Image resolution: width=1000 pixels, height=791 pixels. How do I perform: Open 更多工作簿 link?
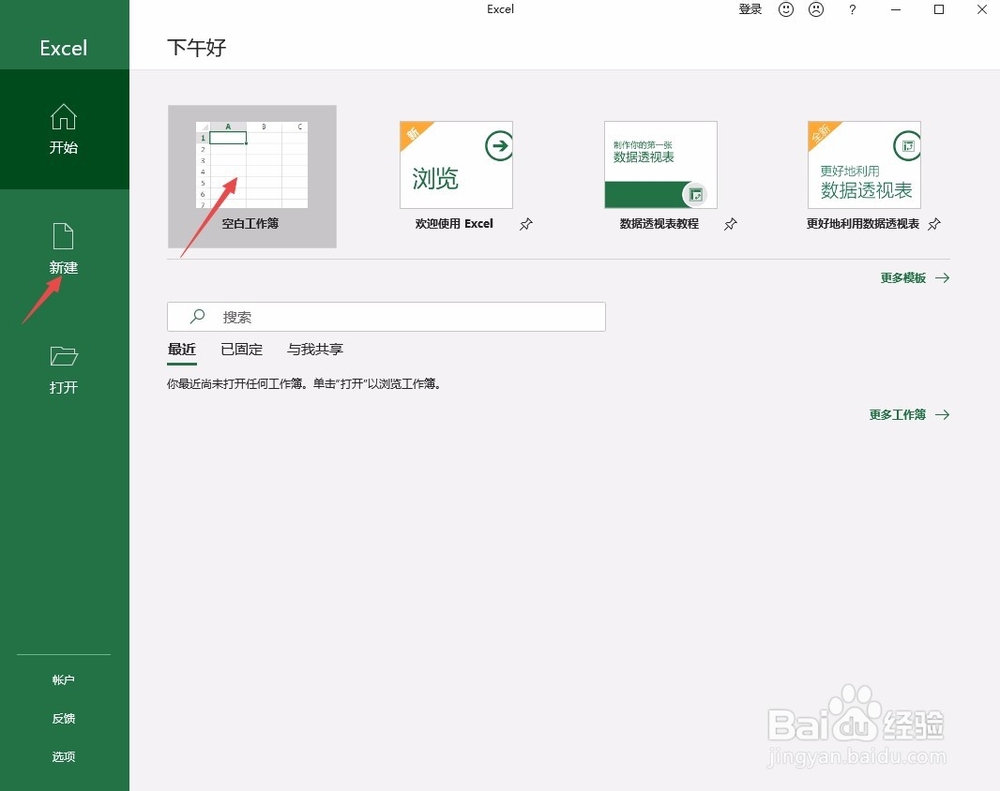[909, 415]
